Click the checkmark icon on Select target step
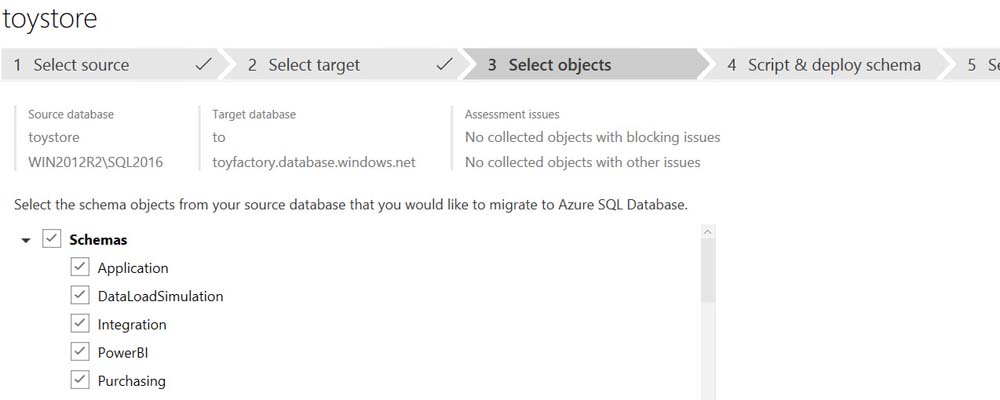1000x400 pixels. [445, 65]
